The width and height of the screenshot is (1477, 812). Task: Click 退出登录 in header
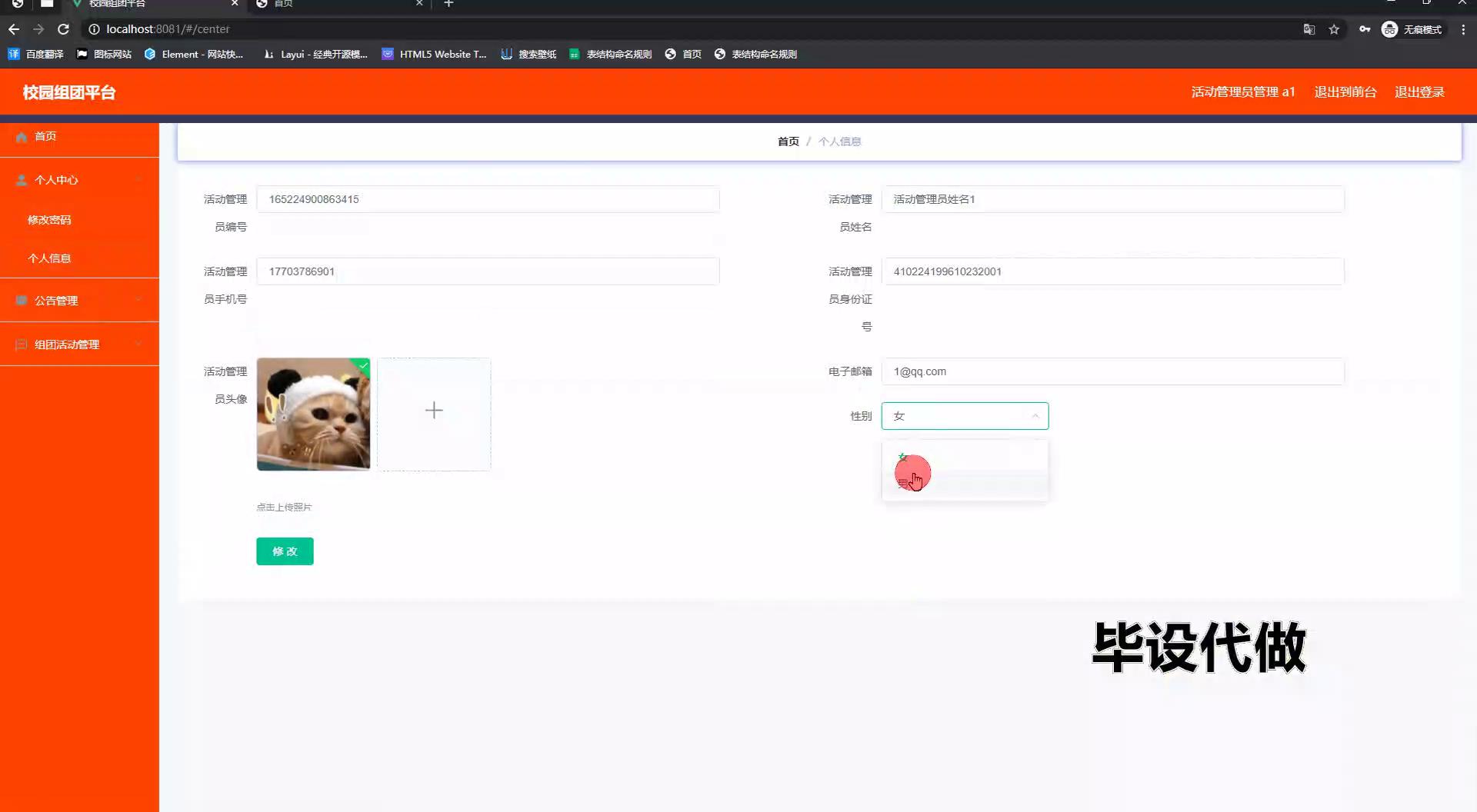pos(1419,92)
